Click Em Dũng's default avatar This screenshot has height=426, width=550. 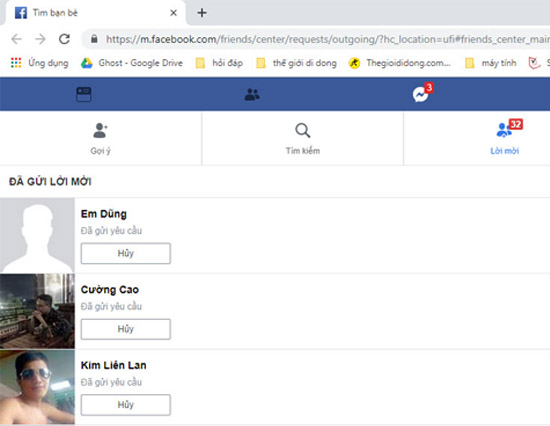pyautogui.click(x=37, y=235)
